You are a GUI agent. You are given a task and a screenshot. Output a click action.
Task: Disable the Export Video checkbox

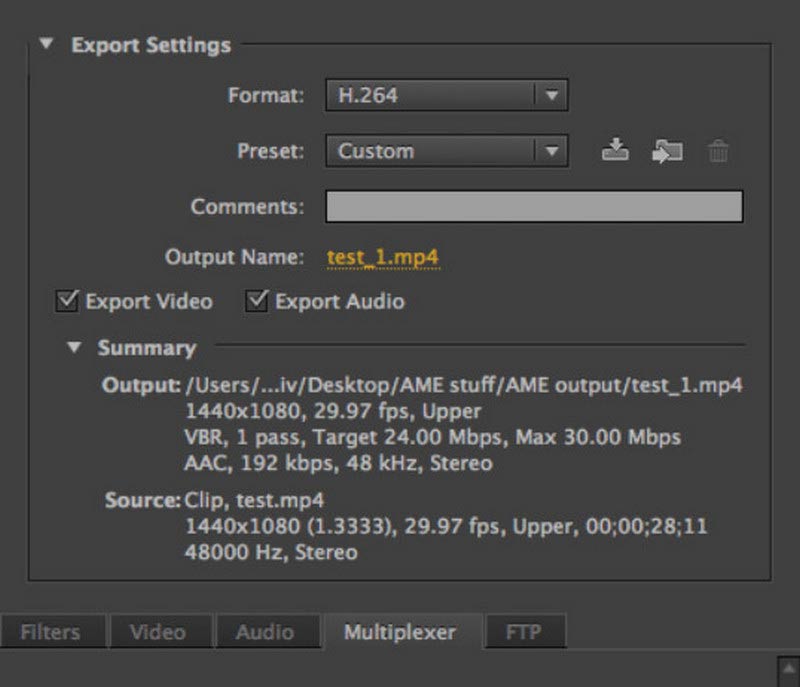(x=64, y=301)
